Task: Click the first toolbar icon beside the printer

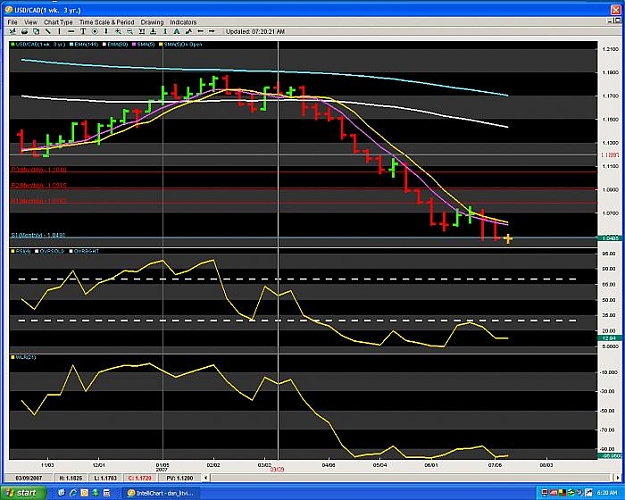Action: pos(12,31)
